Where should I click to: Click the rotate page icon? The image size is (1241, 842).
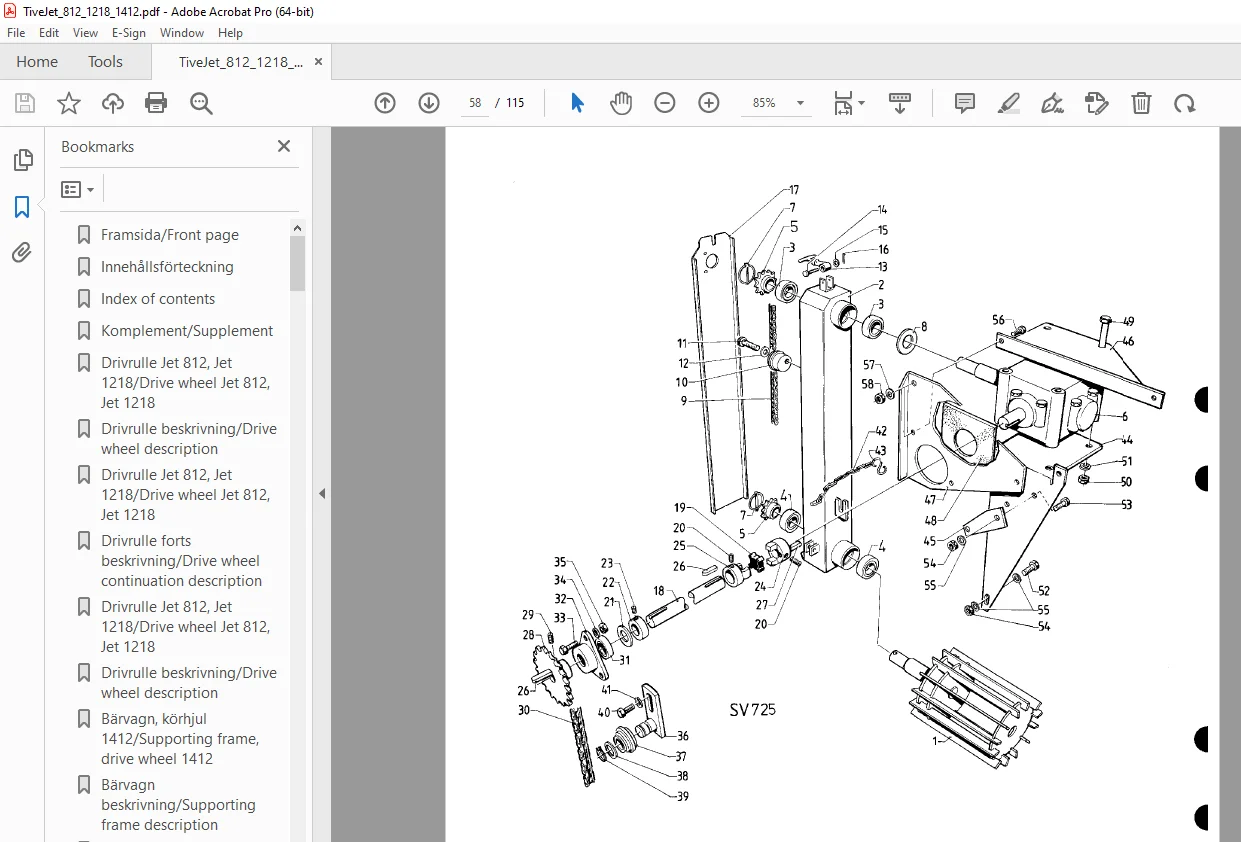pos(1185,103)
